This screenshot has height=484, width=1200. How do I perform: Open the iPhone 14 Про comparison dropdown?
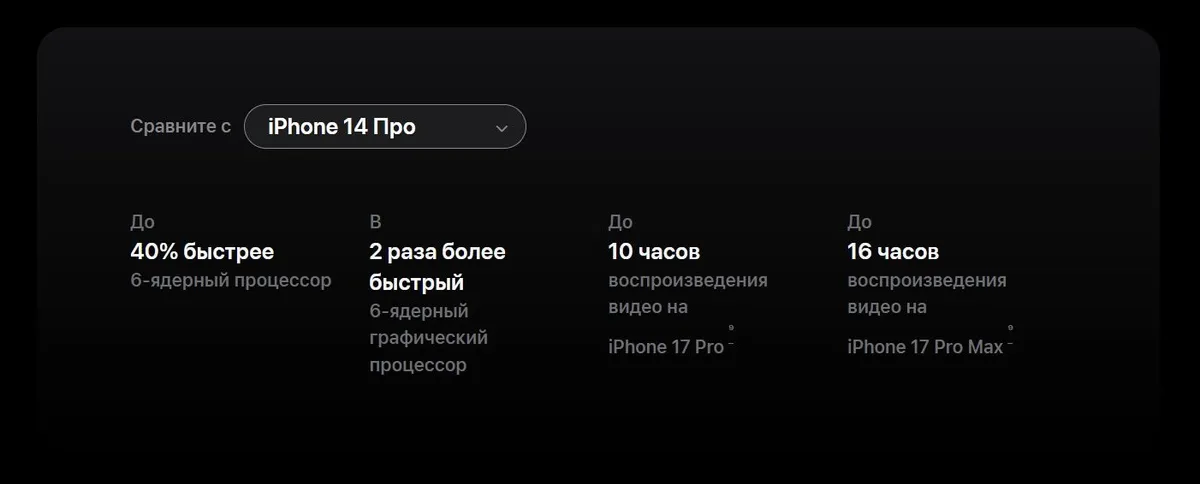tap(385, 127)
